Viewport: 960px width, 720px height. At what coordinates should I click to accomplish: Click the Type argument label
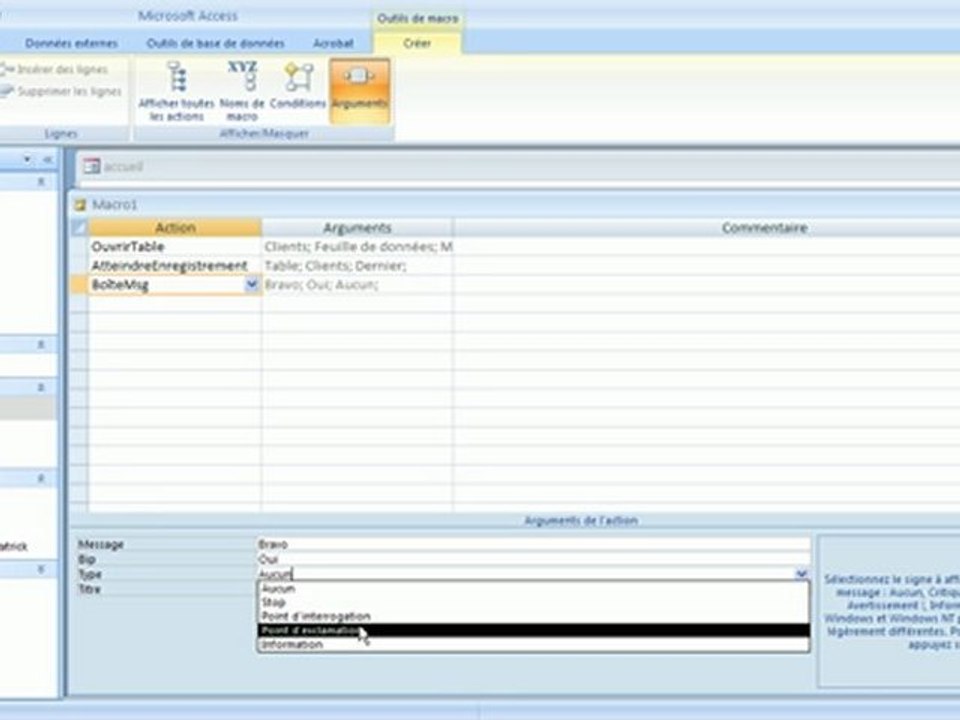click(89, 574)
